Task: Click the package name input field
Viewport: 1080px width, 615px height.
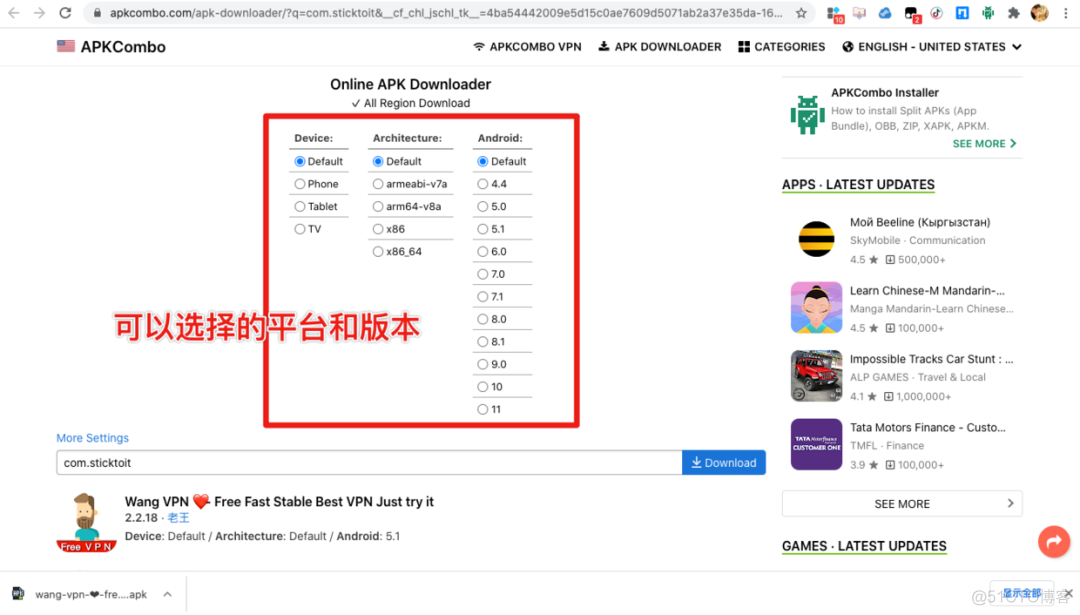Action: (369, 463)
